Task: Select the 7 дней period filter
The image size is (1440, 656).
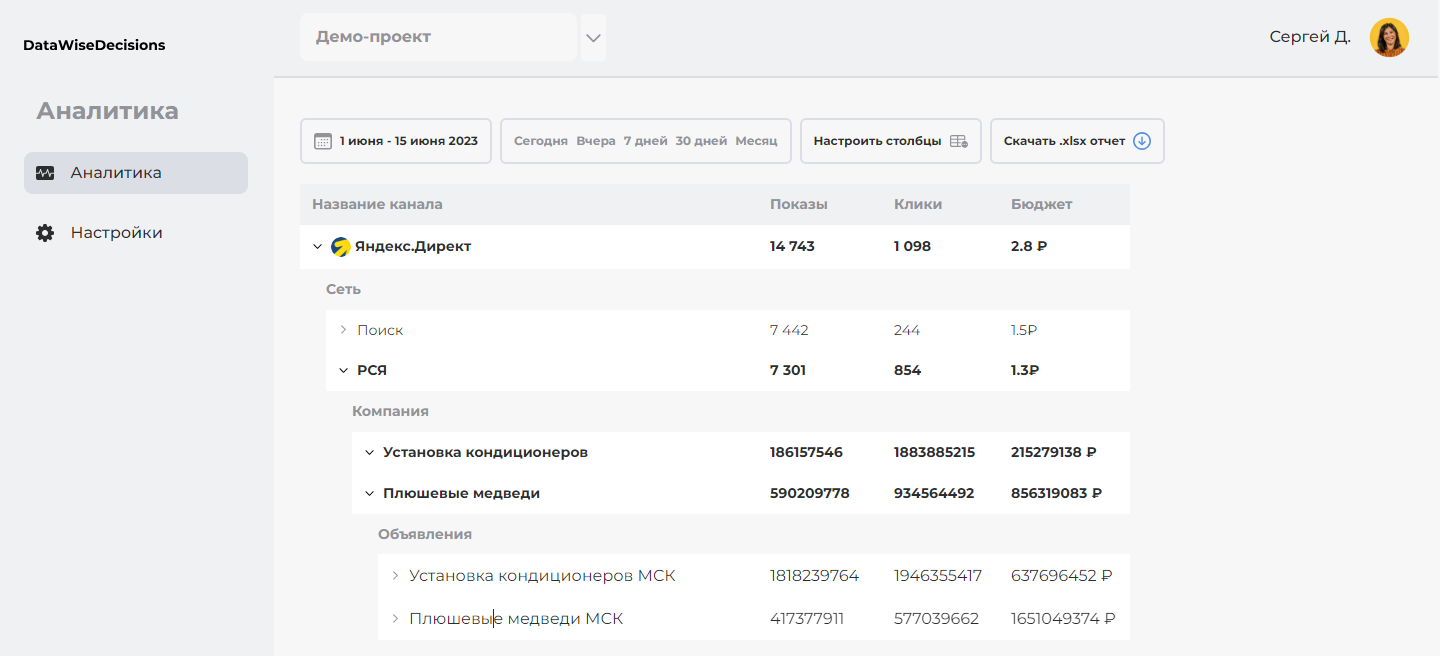Action: tap(645, 141)
